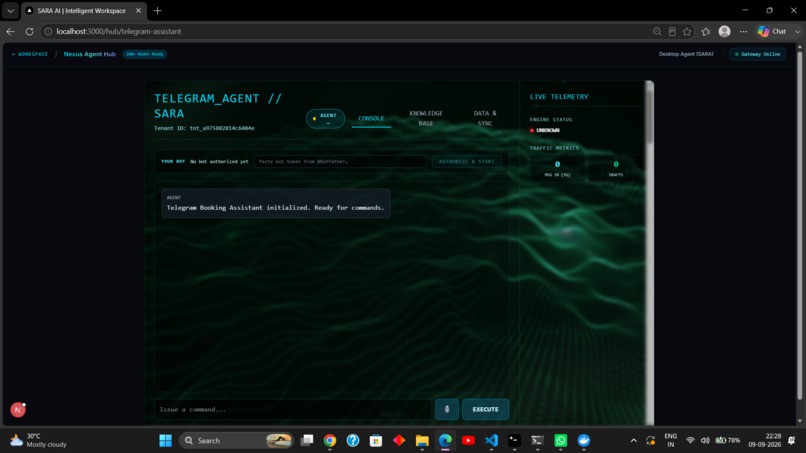The image size is (806, 453).
Task: View site information icon in address bar
Action: point(48,31)
